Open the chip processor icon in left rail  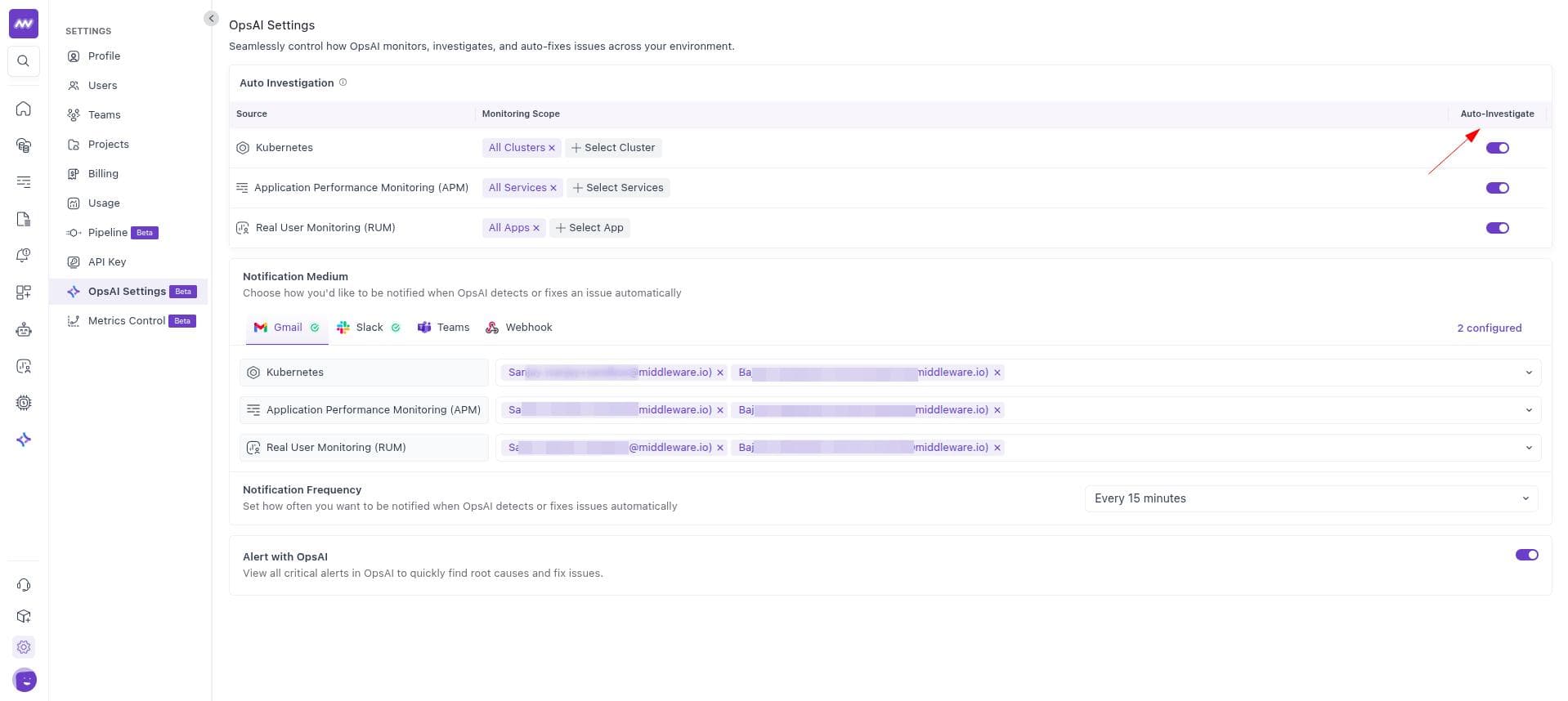24,403
